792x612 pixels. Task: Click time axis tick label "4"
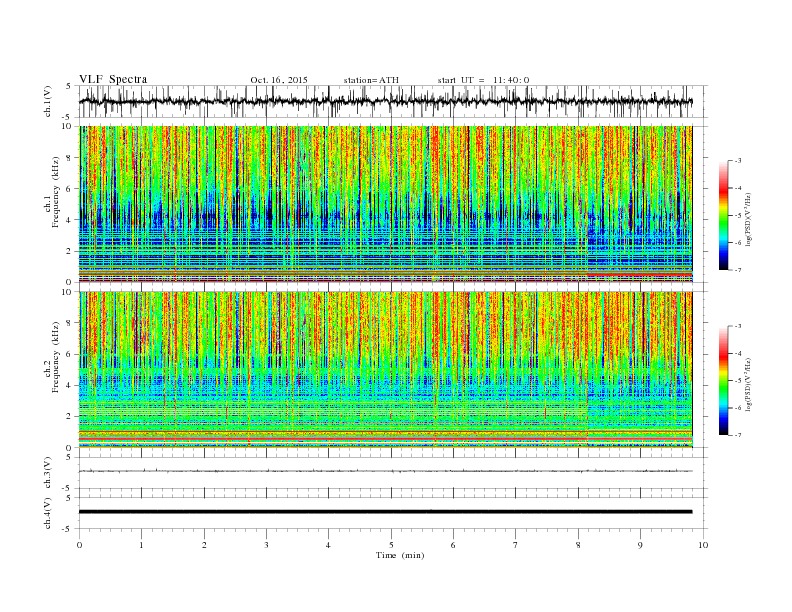coord(328,545)
